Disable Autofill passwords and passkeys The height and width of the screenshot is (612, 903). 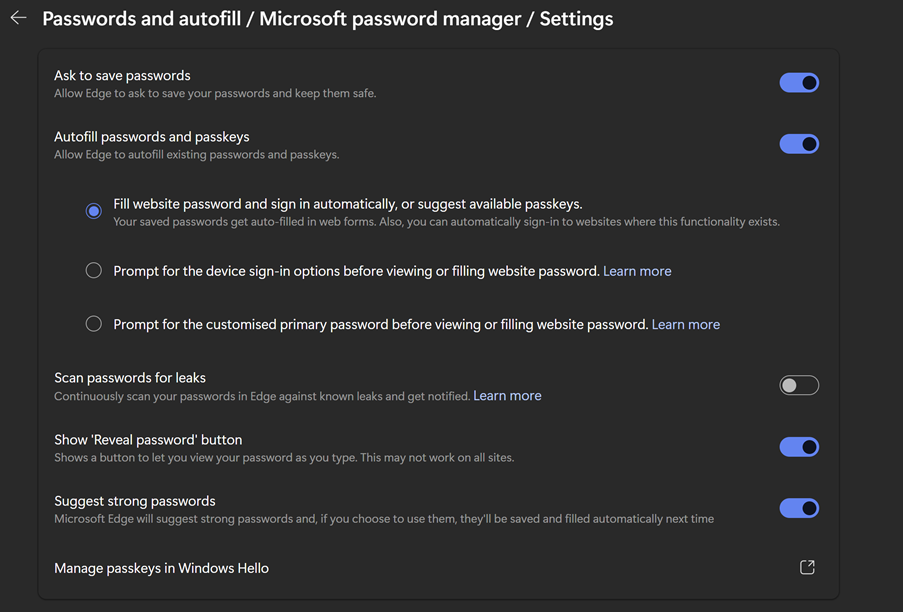click(x=798, y=143)
